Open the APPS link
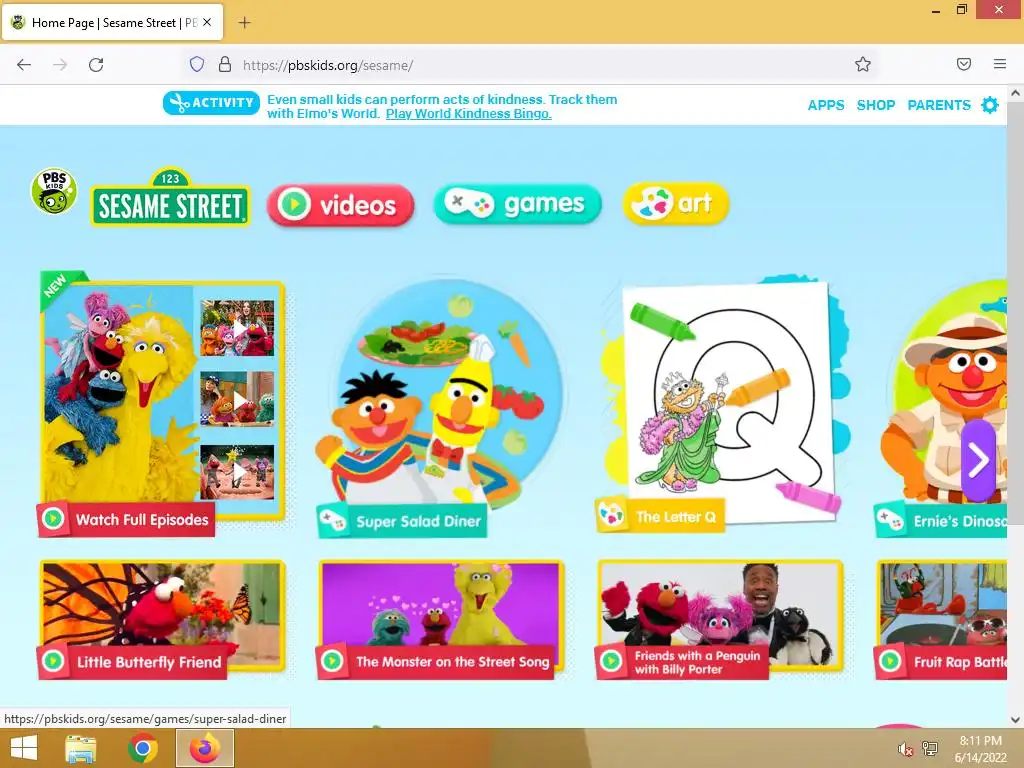Screen dimensions: 1024x768 (x=825, y=105)
